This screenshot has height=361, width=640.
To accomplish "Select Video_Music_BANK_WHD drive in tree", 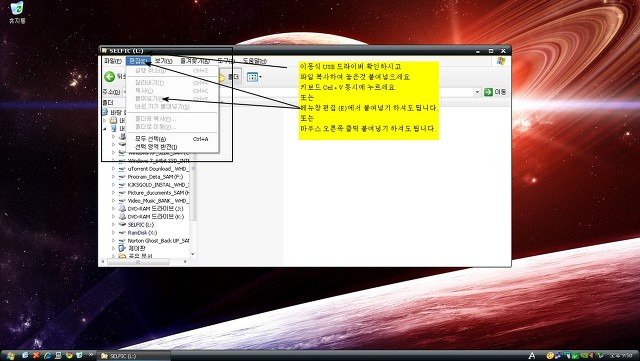I will [x=158, y=201].
